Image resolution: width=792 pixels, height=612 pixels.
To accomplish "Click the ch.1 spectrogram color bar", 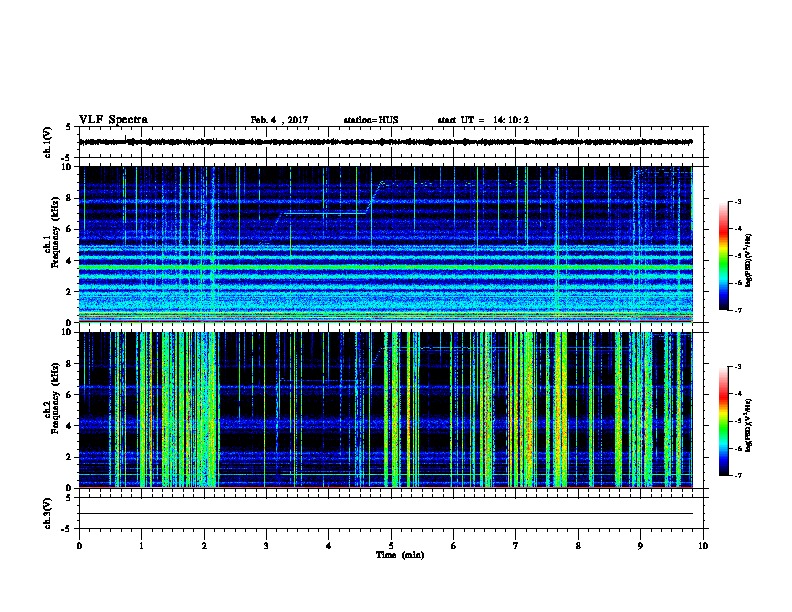I will click(724, 256).
